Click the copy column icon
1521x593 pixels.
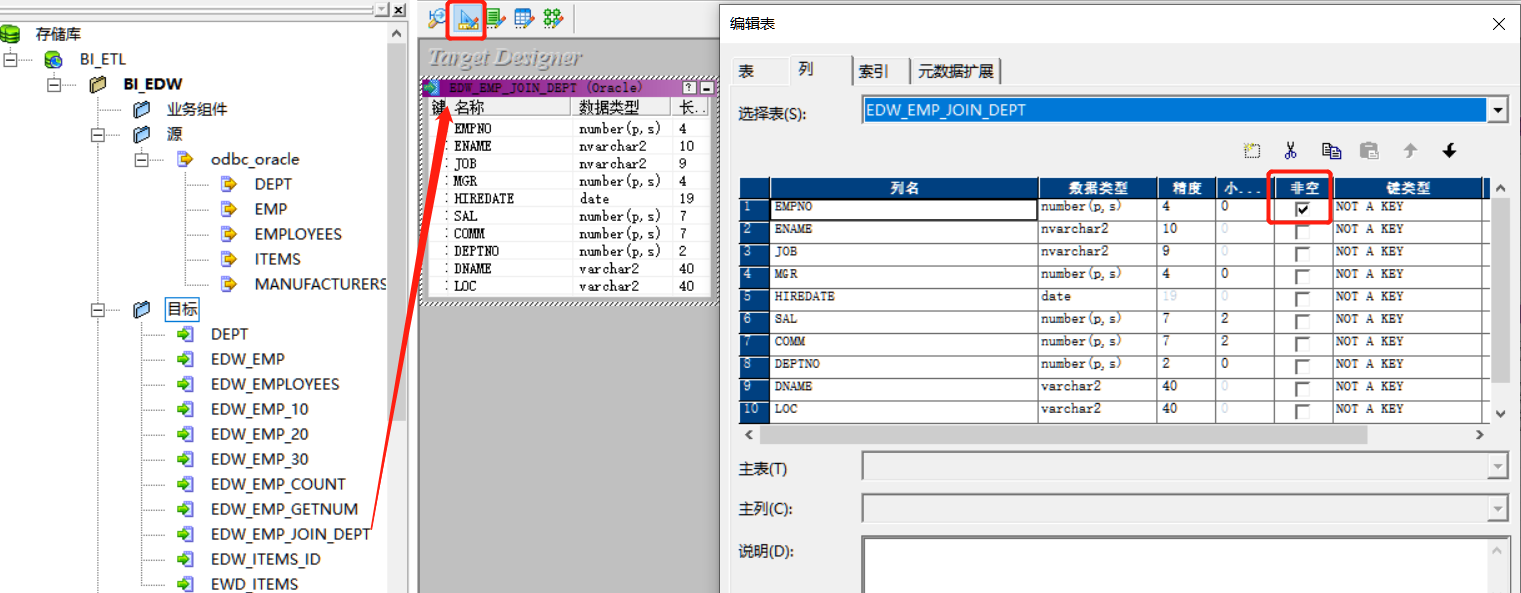point(1331,151)
